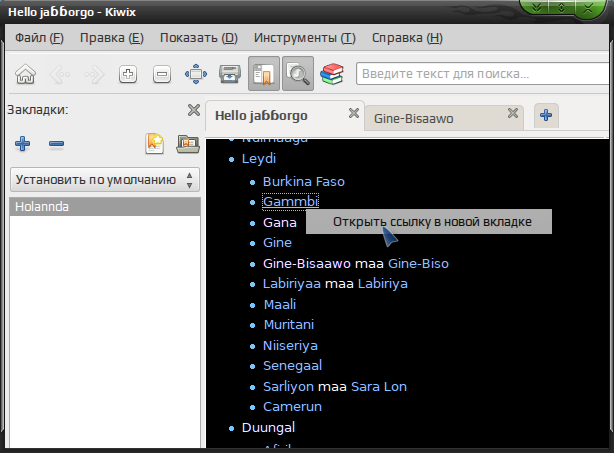Open the Sara Lon link
This screenshot has height=453, width=614.
tap(379, 387)
